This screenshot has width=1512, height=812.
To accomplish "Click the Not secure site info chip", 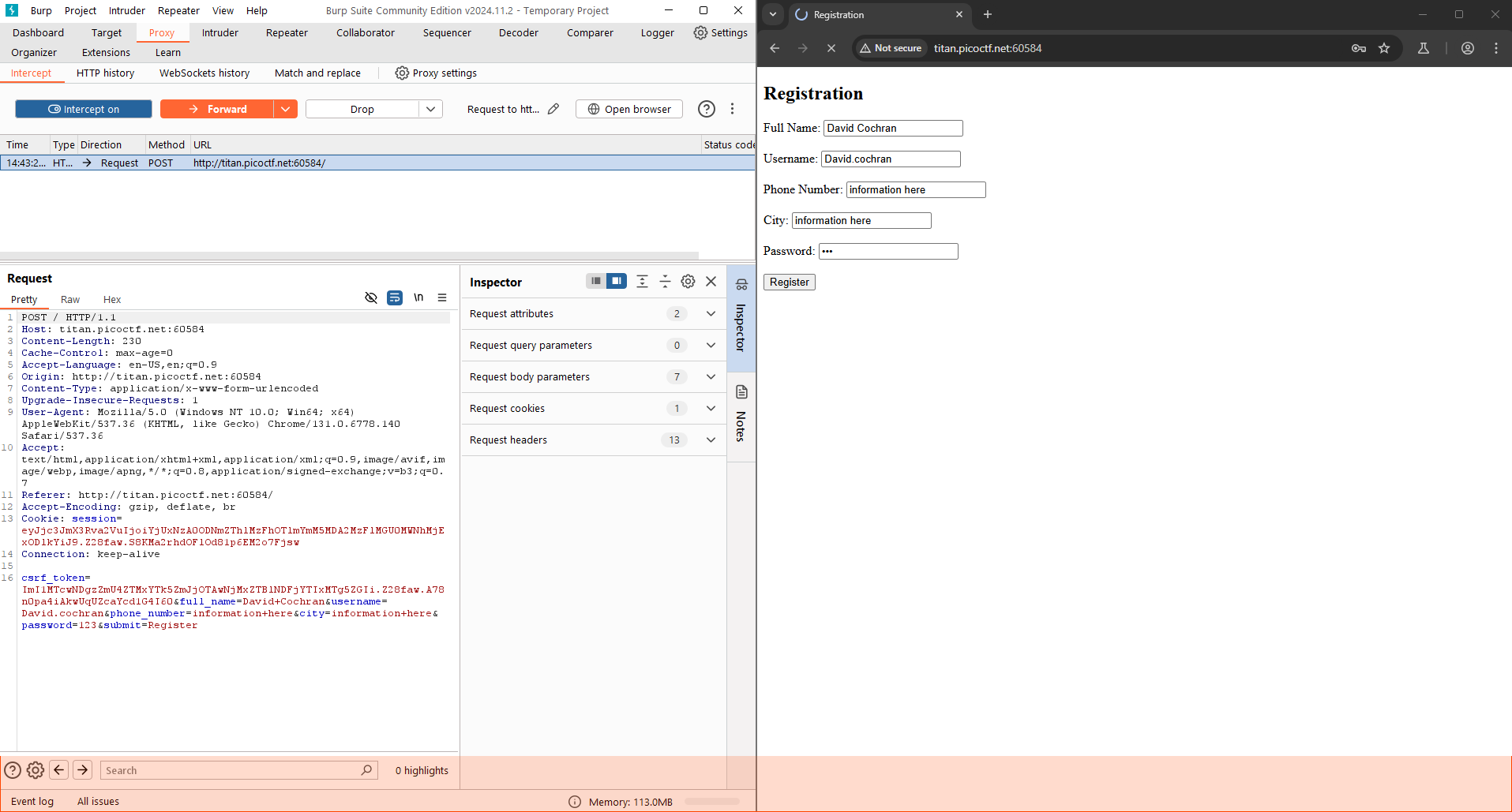I will pos(891,48).
